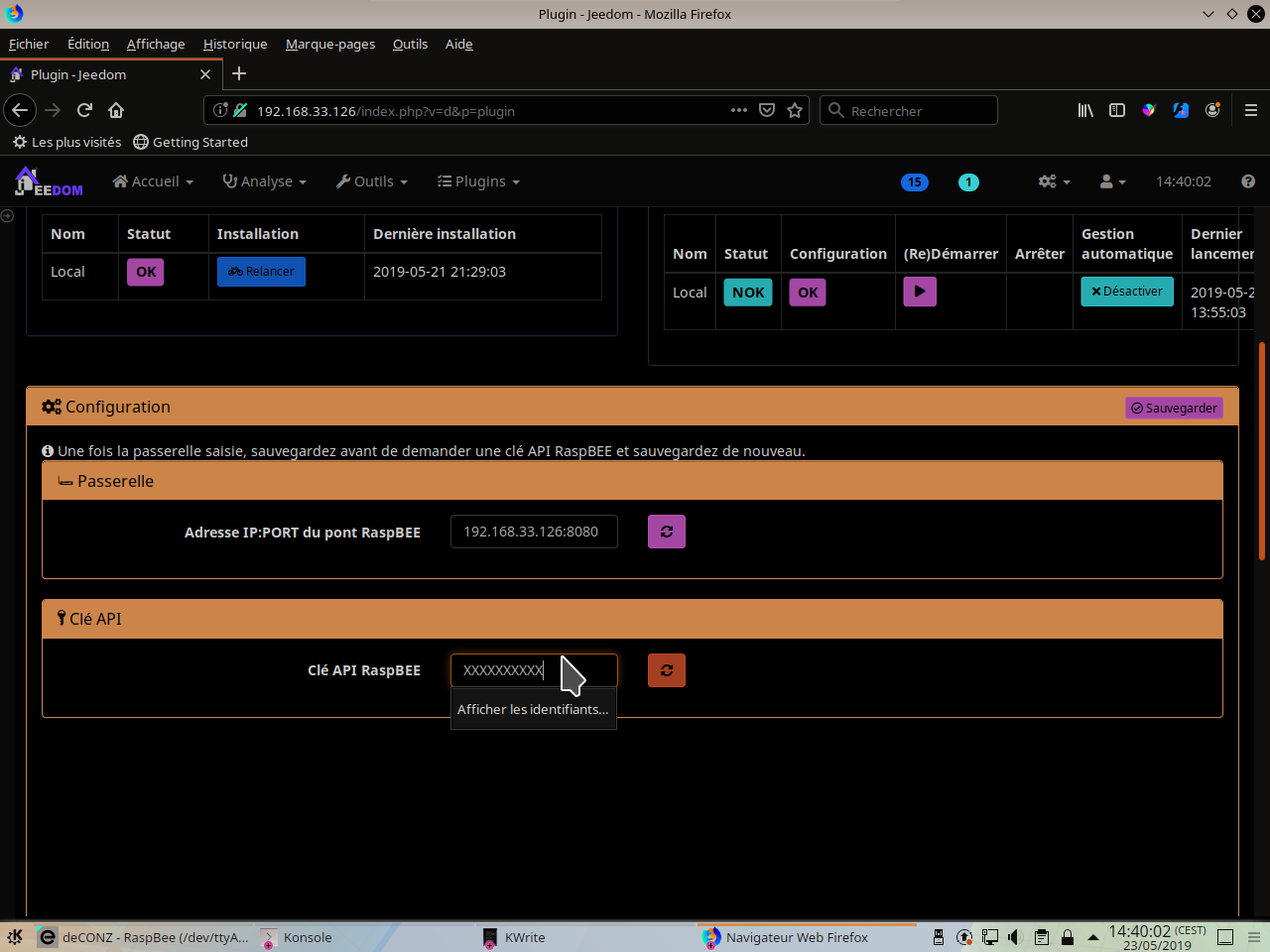Select Afficher les identifiants suggestion
Image resolution: width=1270 pixels, height=952 pixels.
click(x=534, y=709)
